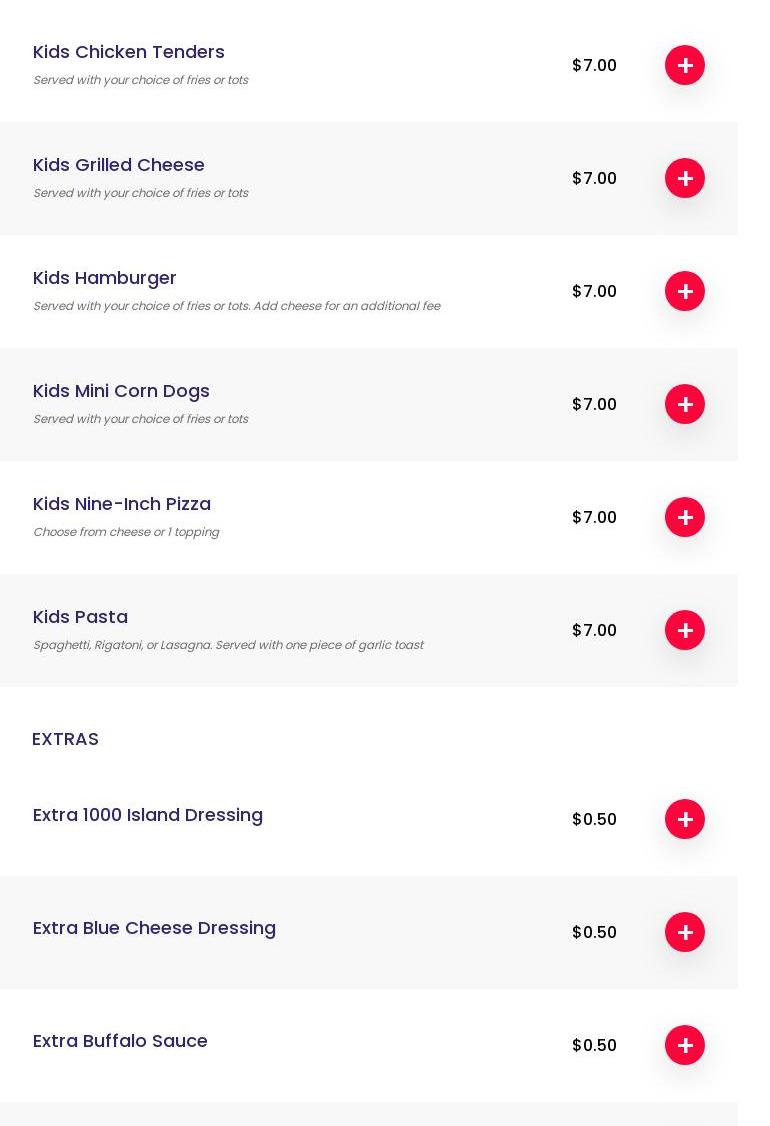Select the Extra Buffalo Sauce name
The width and height of the screenshot is (770, 1126).
coord(120,1041)
